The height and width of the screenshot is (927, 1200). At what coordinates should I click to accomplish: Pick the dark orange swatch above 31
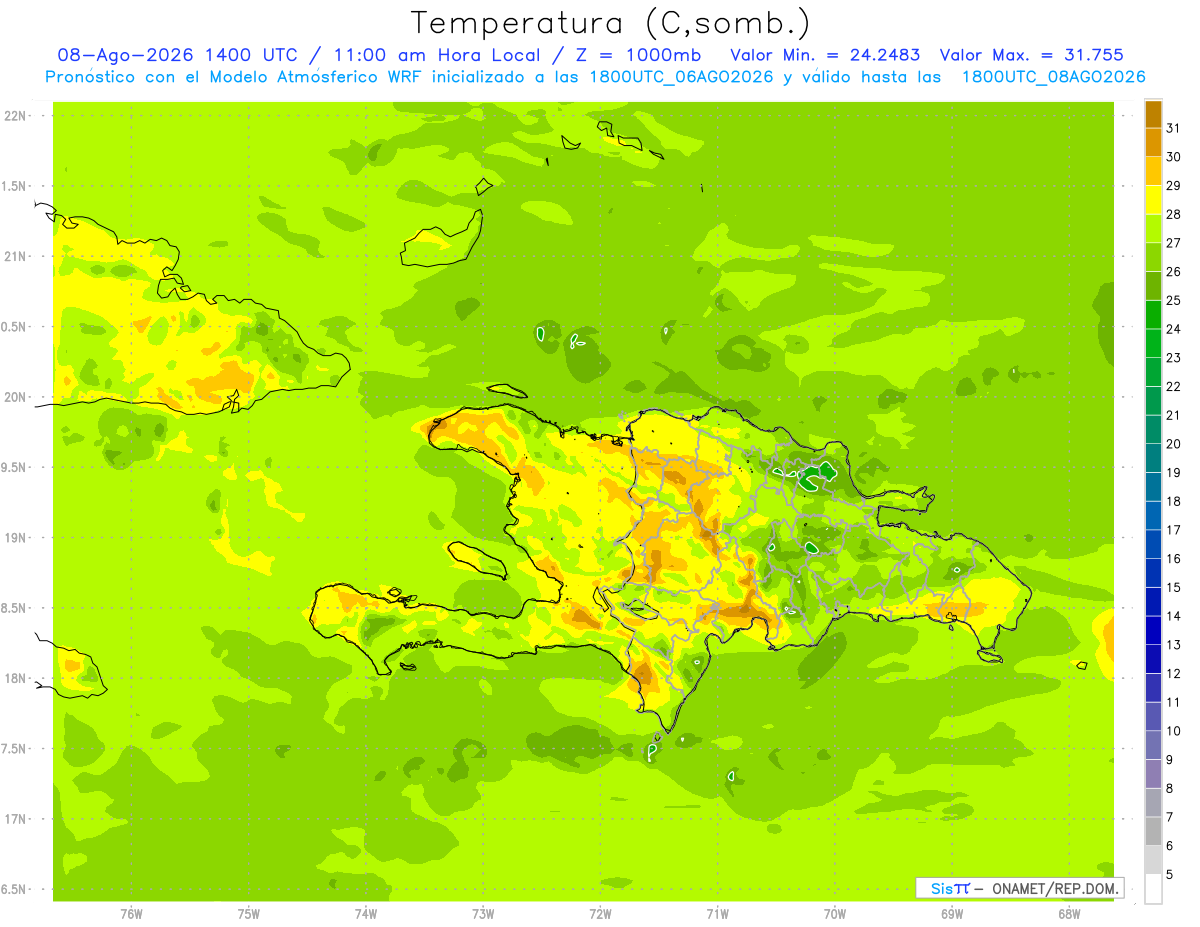coord(1153,115)
